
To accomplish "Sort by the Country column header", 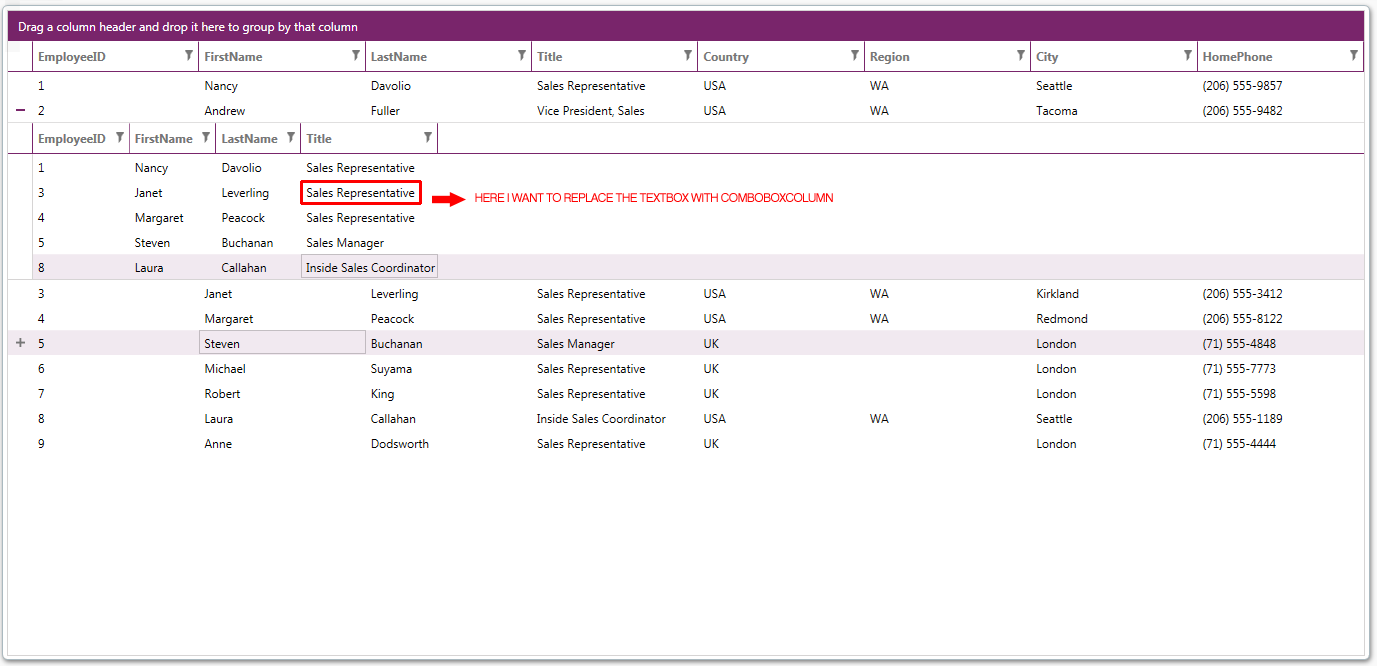I will click(726, 57).
